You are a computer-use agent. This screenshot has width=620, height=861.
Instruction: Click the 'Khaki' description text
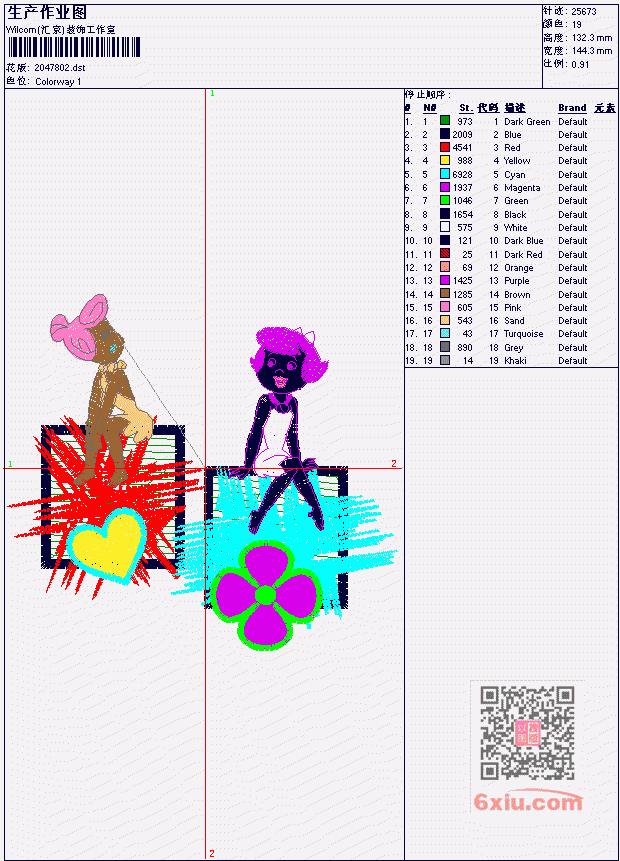(515, 360)
